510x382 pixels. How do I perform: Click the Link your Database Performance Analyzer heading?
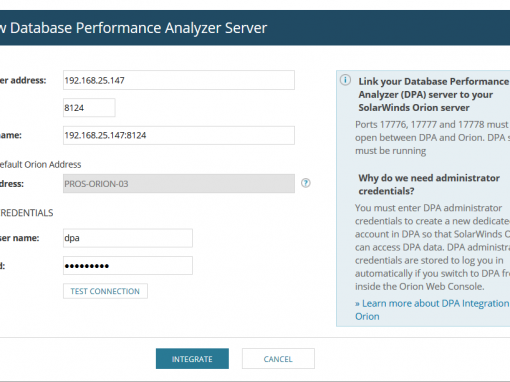coord(434,95)
